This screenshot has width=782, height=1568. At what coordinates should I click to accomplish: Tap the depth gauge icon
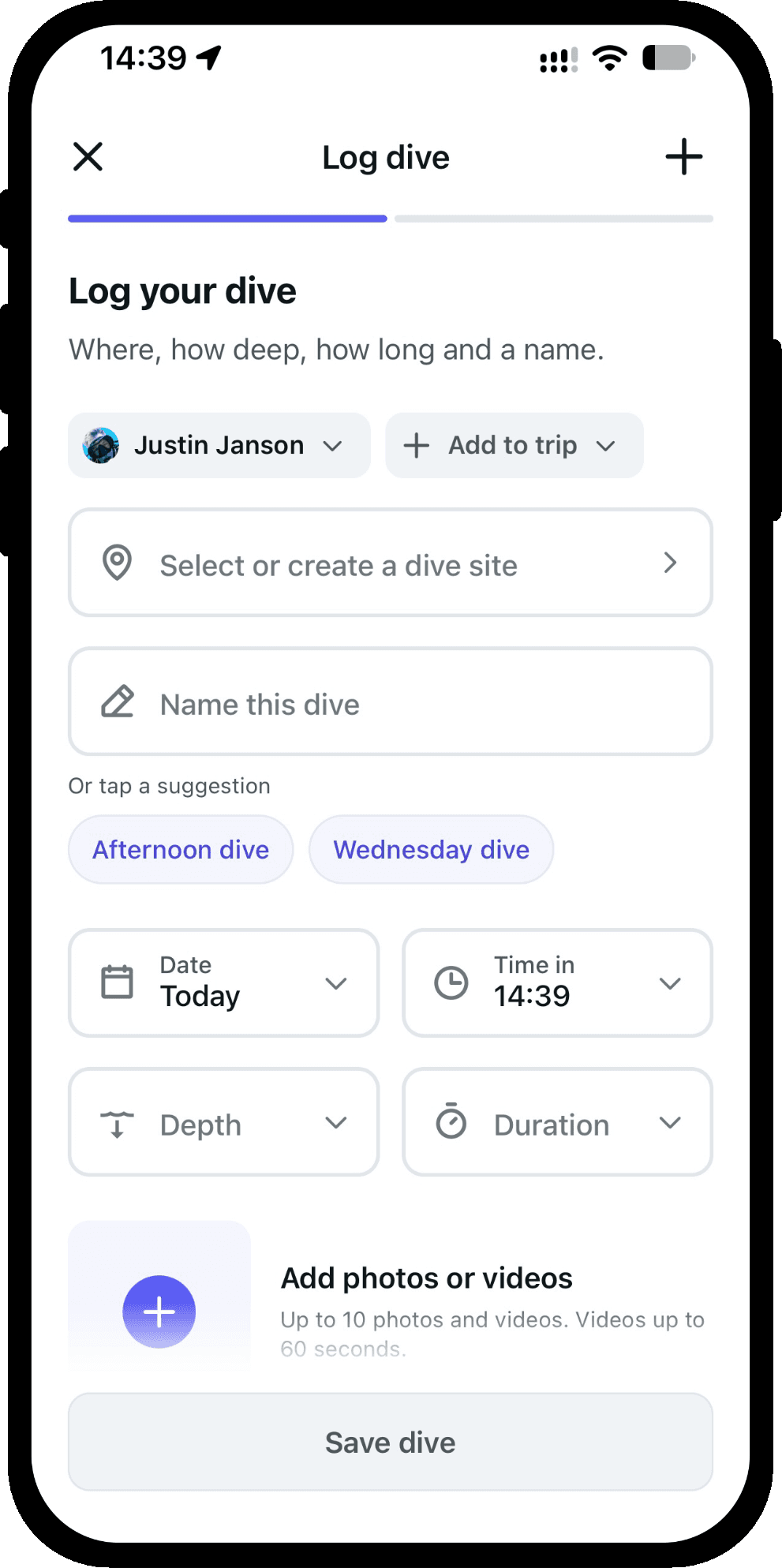[x=117, y=1123]
